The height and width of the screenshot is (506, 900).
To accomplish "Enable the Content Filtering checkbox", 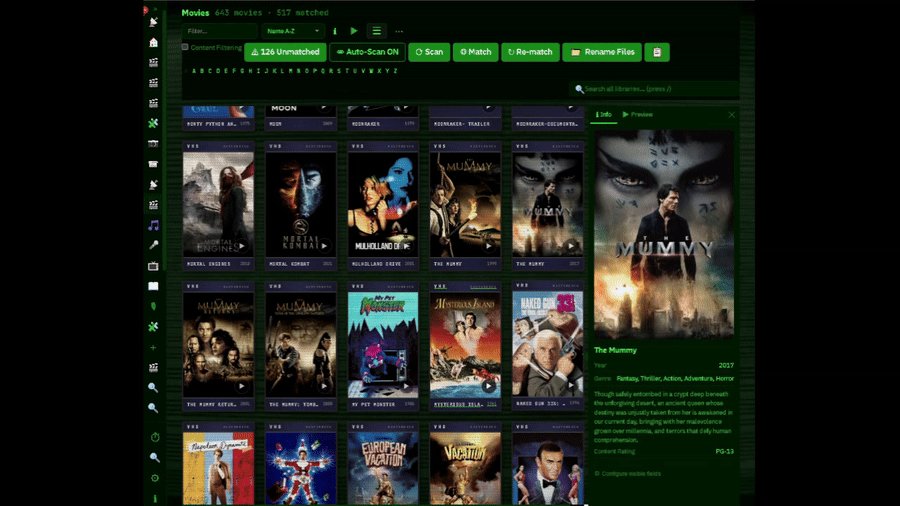I will pyautogui.click(x=185, y=47).
